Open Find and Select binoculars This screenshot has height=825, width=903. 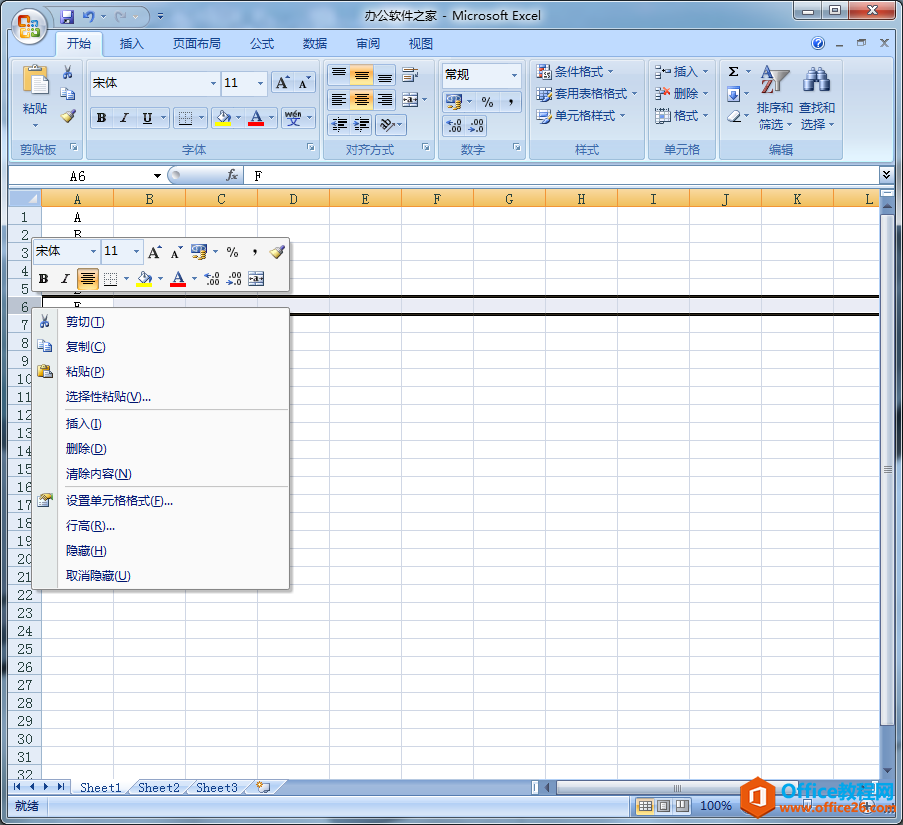(x=817, y=98)
